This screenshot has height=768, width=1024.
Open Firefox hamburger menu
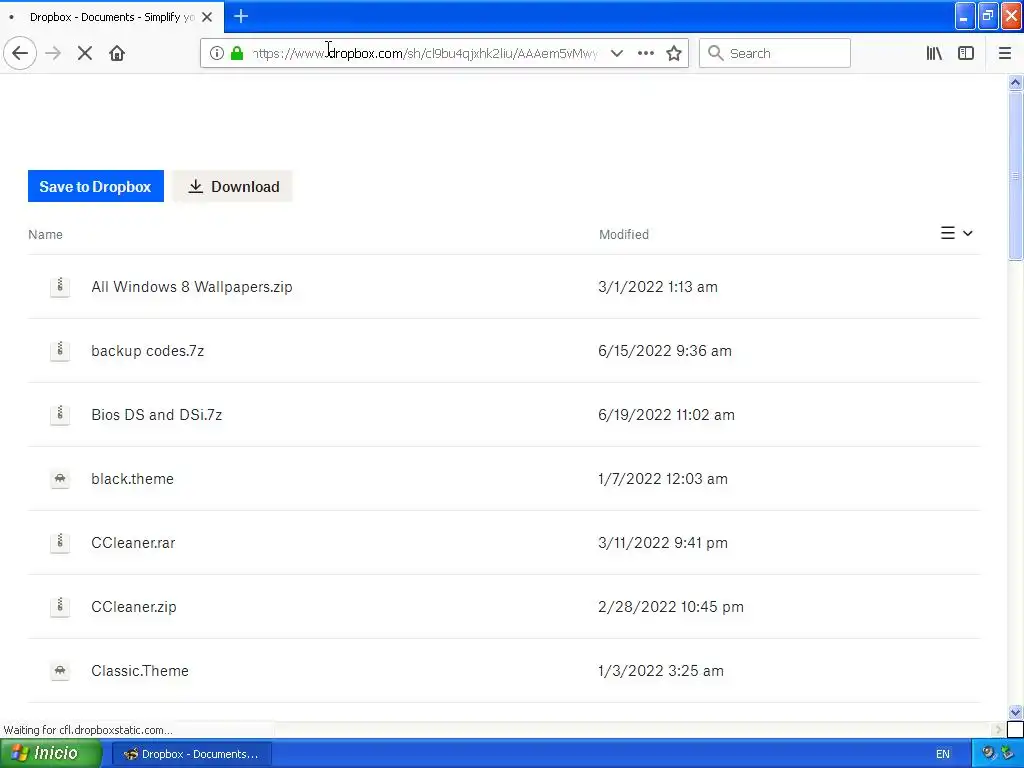[1005, 53]
